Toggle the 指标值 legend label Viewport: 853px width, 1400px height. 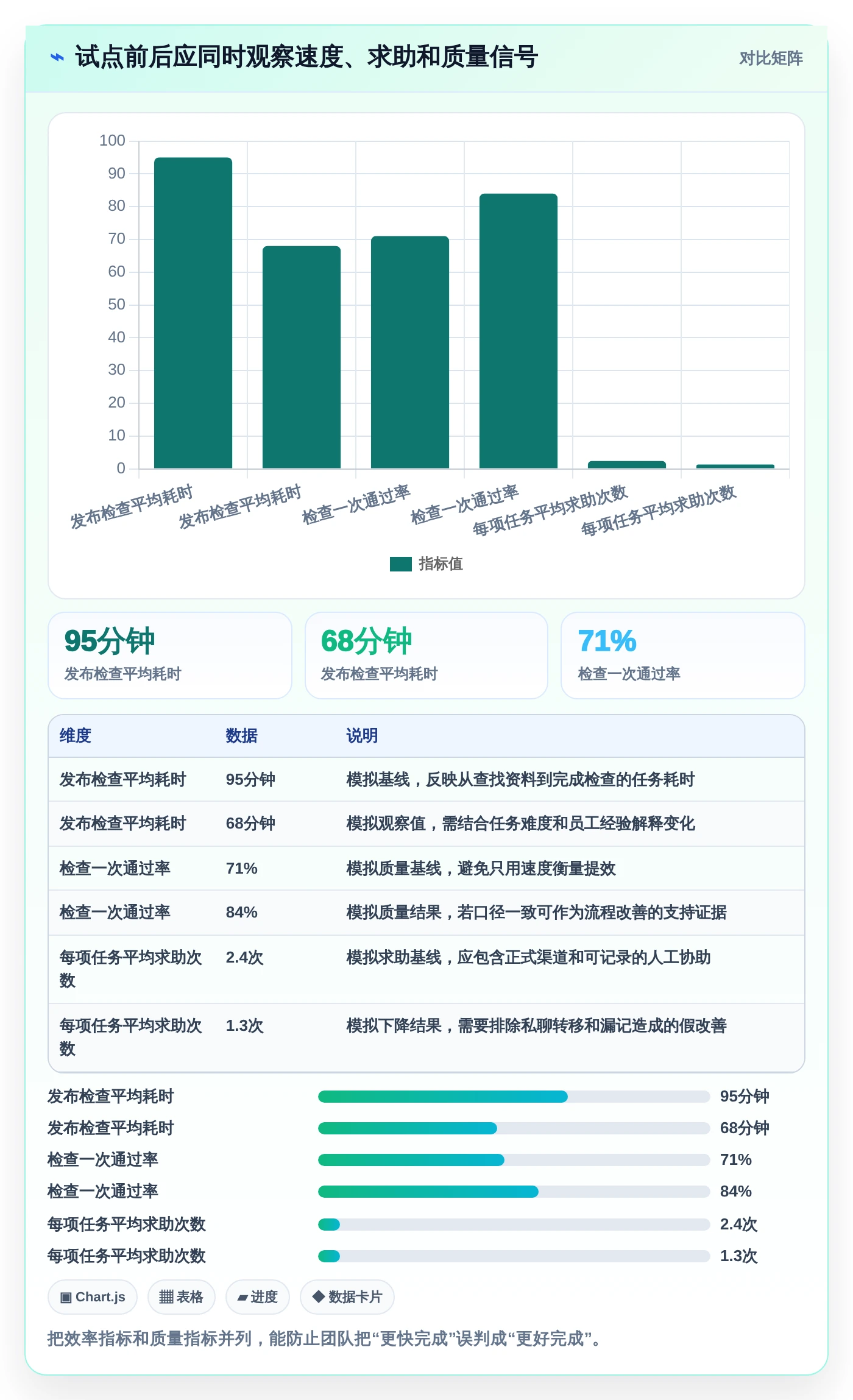point(441,564)
